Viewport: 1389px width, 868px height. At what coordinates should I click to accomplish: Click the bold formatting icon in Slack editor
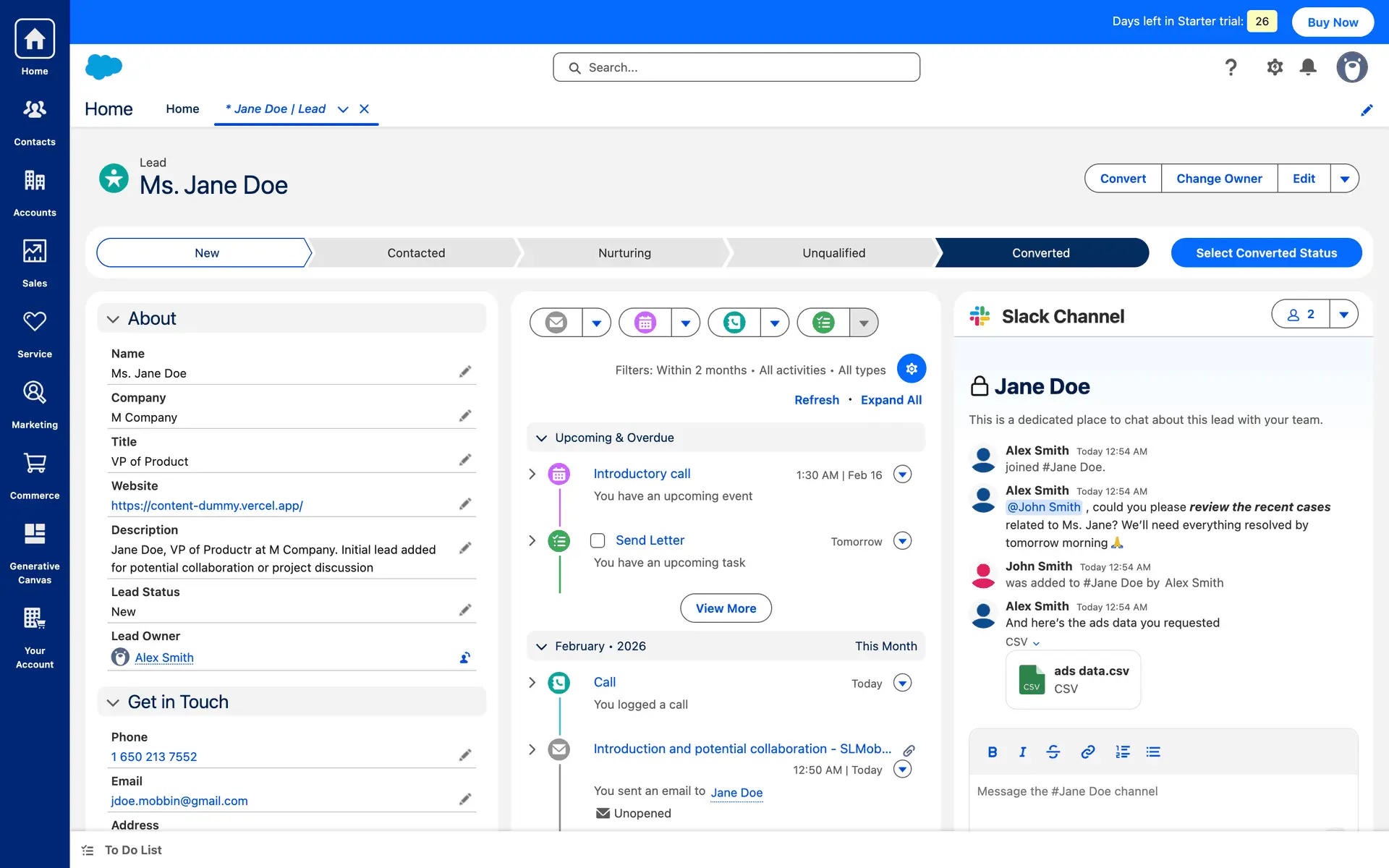point(993,752)
